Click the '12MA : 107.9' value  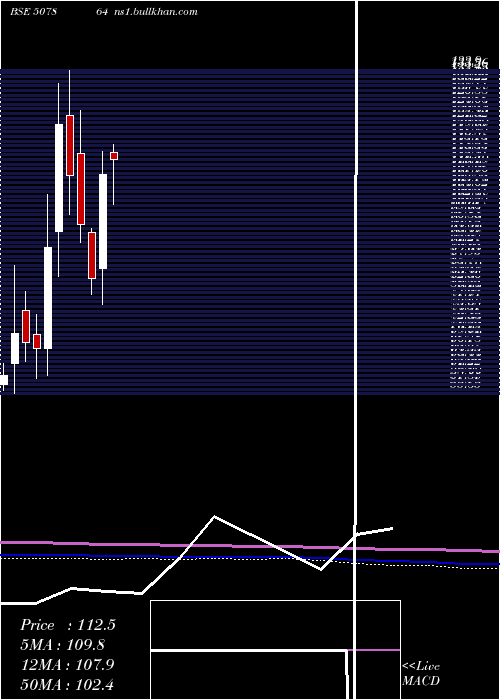click(x=68, y=664)
